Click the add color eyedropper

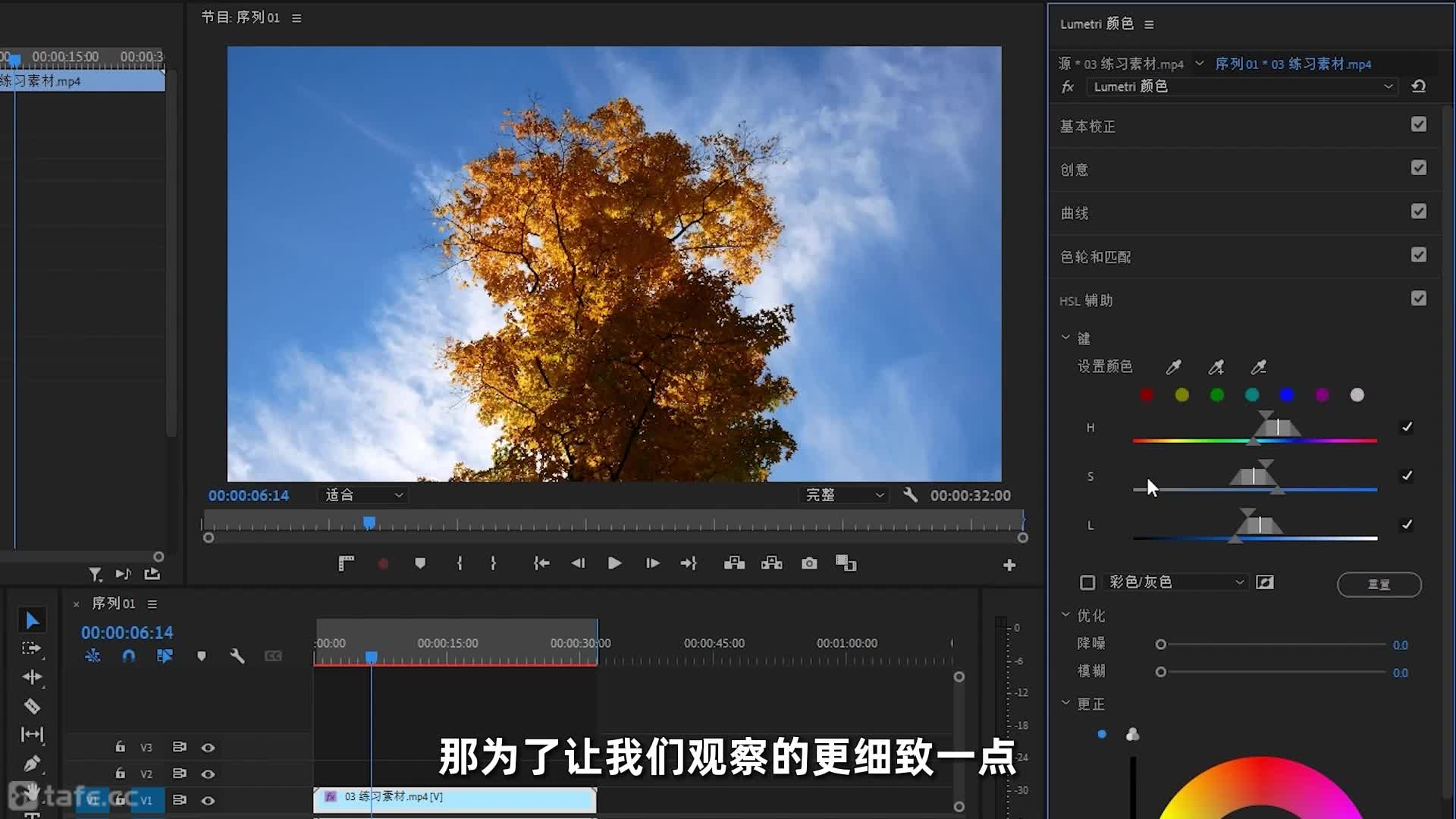click(1216, 367)
